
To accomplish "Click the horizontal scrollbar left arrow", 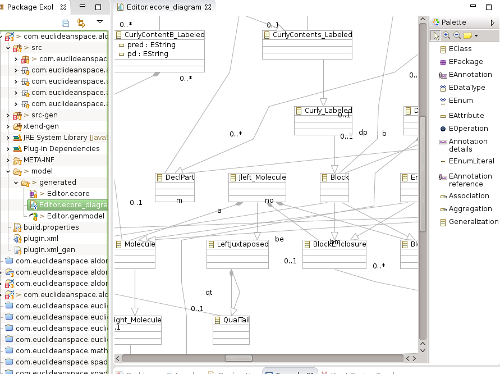I will [x=118, y=358].
